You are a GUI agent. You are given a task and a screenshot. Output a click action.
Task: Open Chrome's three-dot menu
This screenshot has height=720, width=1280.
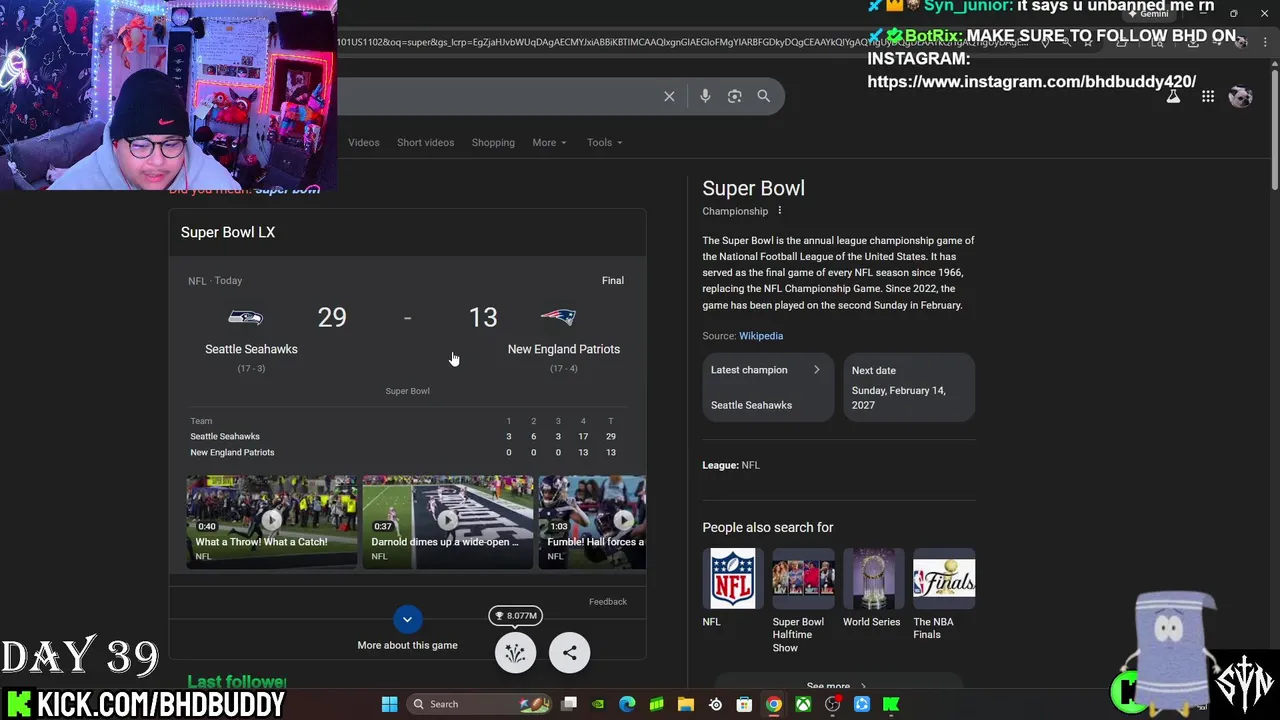(1265, 41)
